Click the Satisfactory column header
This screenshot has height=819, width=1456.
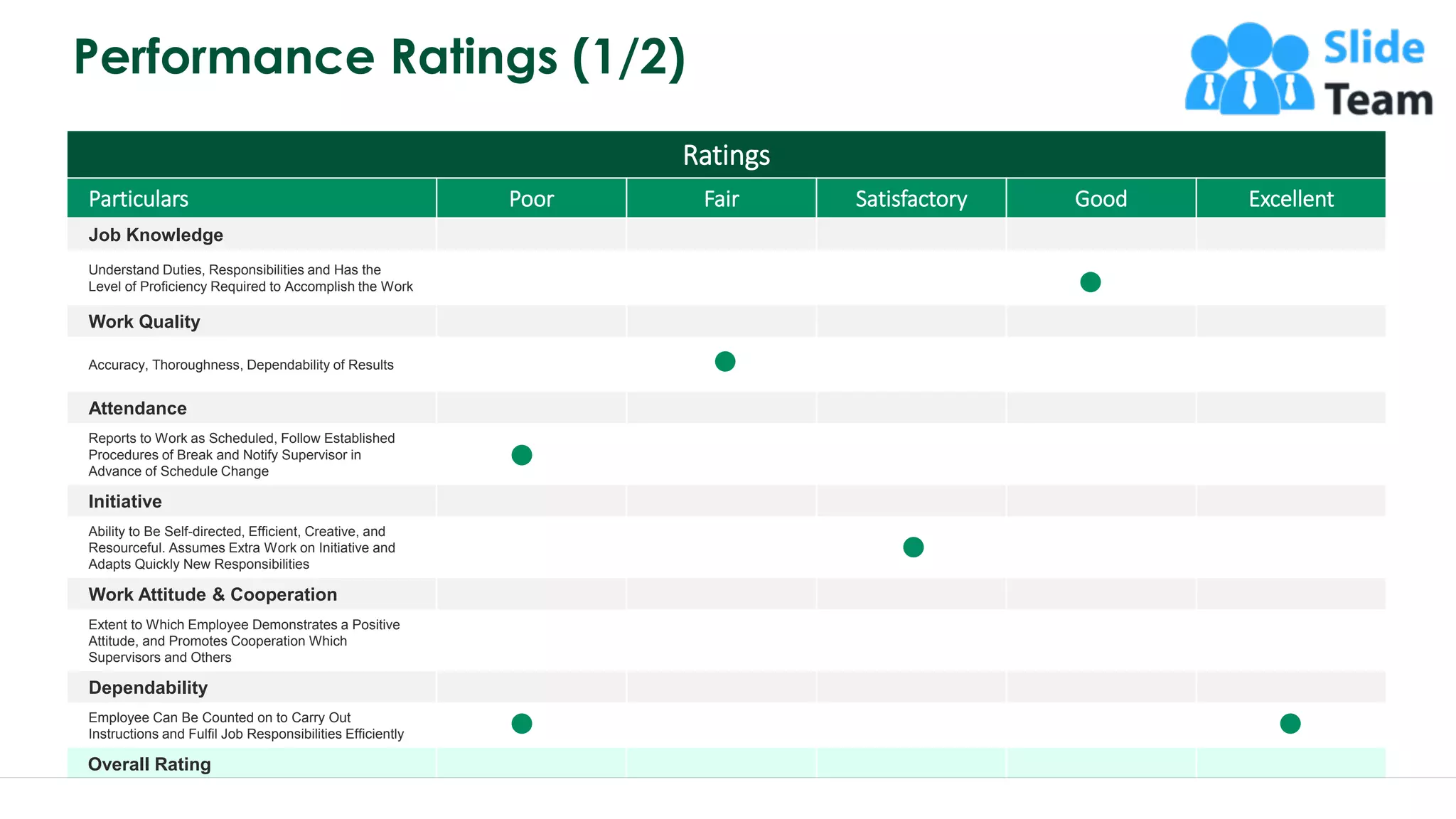coord(911,198)
